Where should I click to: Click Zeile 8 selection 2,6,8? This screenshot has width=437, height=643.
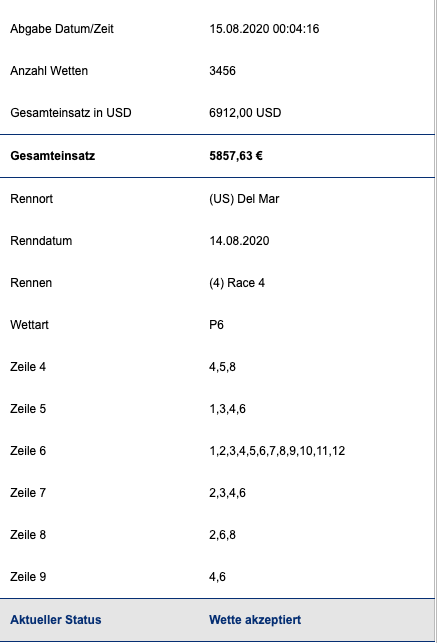coord(222,535)
